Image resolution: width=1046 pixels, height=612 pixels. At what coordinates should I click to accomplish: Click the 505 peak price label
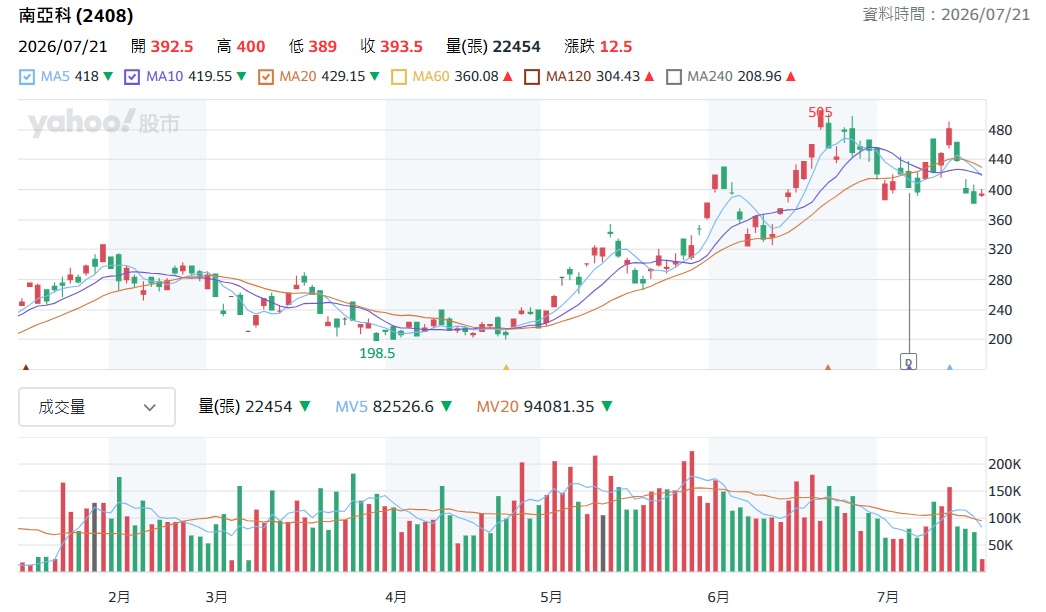pos(821,112)
